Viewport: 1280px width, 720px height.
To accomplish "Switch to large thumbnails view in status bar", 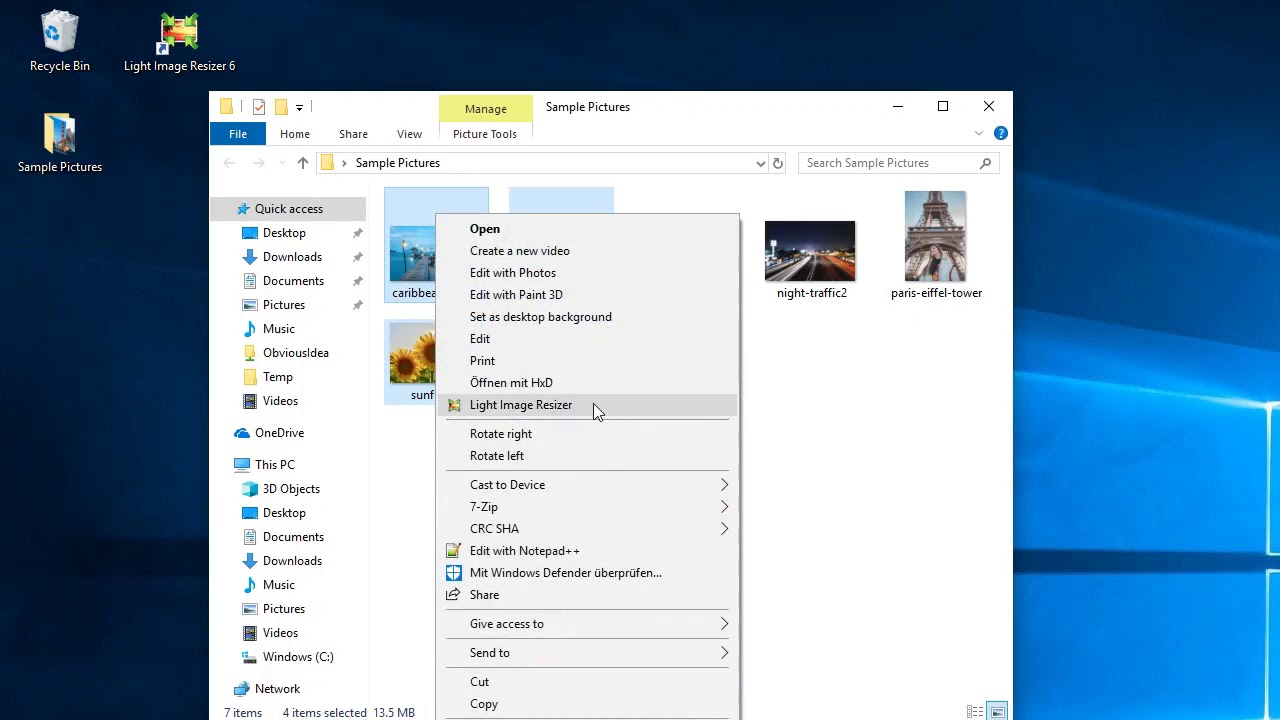I will (998, 712).
